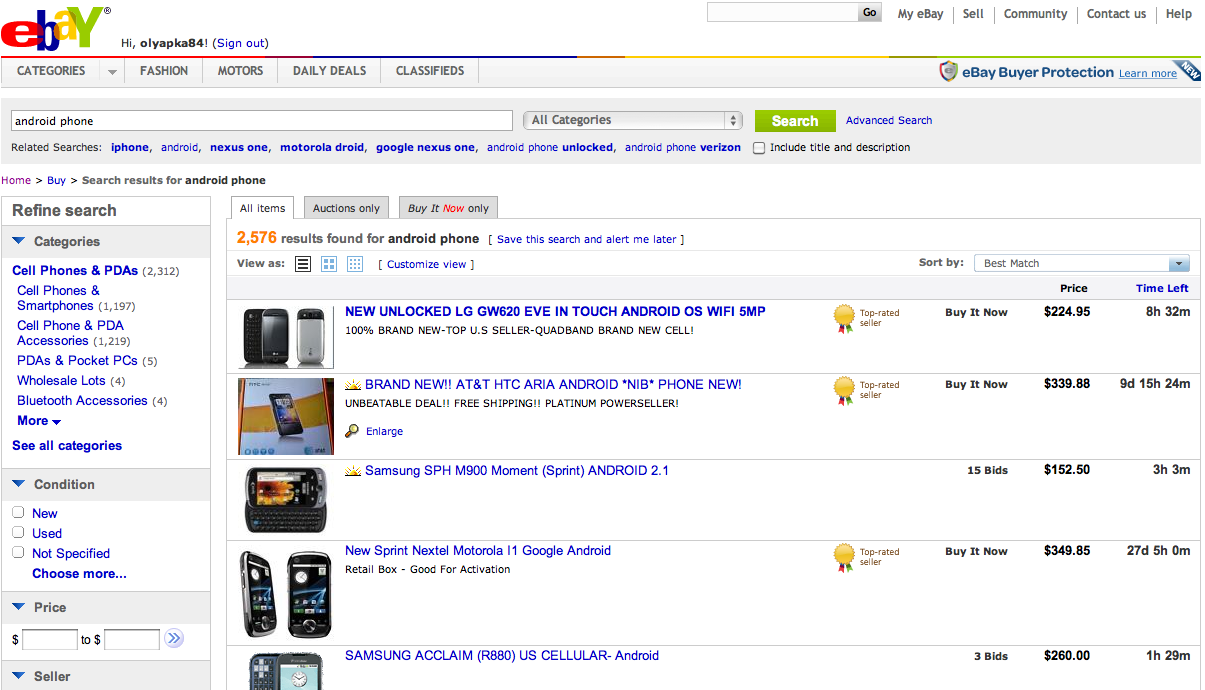Open the Sort by Best Match dropdown

pyautogui.click(x=1081, y=263)
